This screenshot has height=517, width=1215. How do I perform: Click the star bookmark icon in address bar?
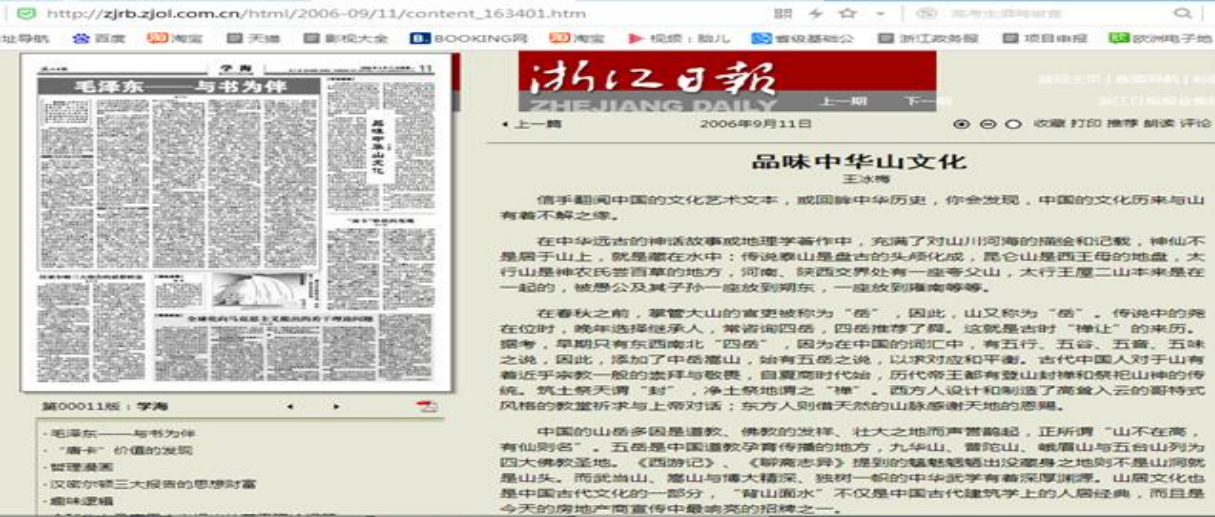click(x=848, y=13)
